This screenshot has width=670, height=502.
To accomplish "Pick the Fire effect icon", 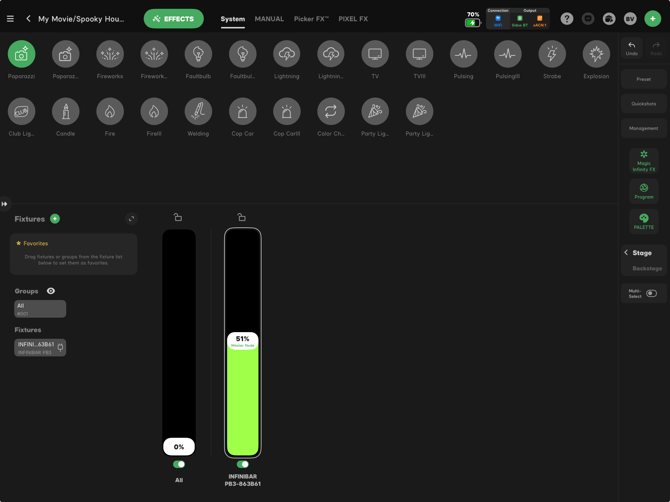I will [110, 112].
